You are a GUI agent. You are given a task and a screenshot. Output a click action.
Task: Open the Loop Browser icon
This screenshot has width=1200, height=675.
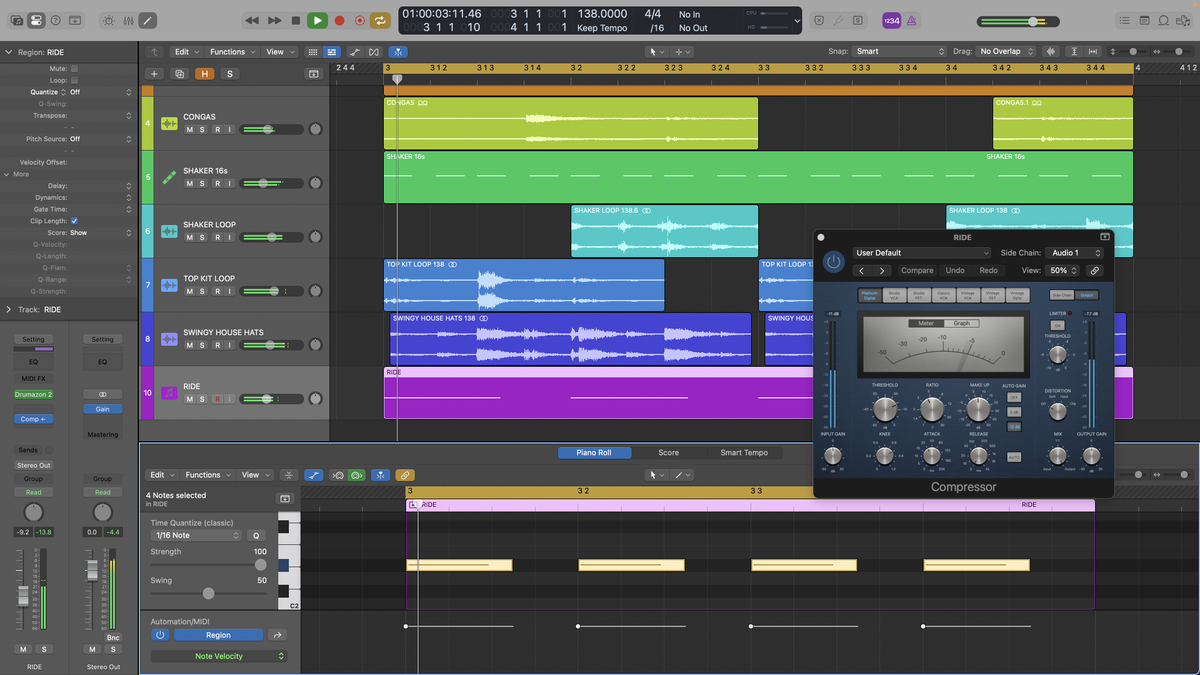1165,20
